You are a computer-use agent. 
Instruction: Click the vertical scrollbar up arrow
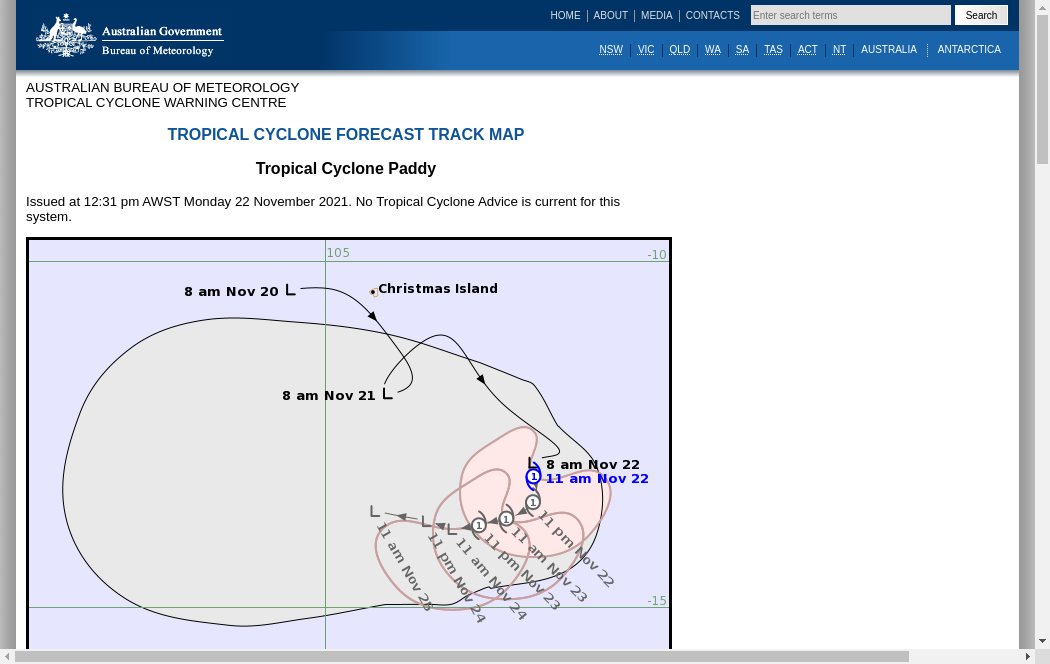coord(1042,7)
